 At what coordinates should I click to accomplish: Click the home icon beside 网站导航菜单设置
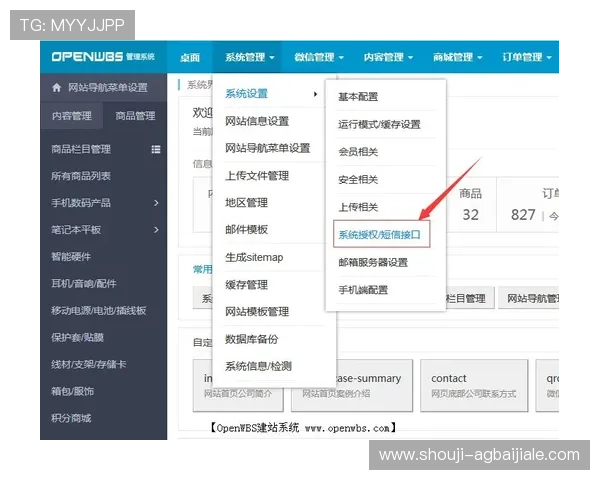[57, 88]
